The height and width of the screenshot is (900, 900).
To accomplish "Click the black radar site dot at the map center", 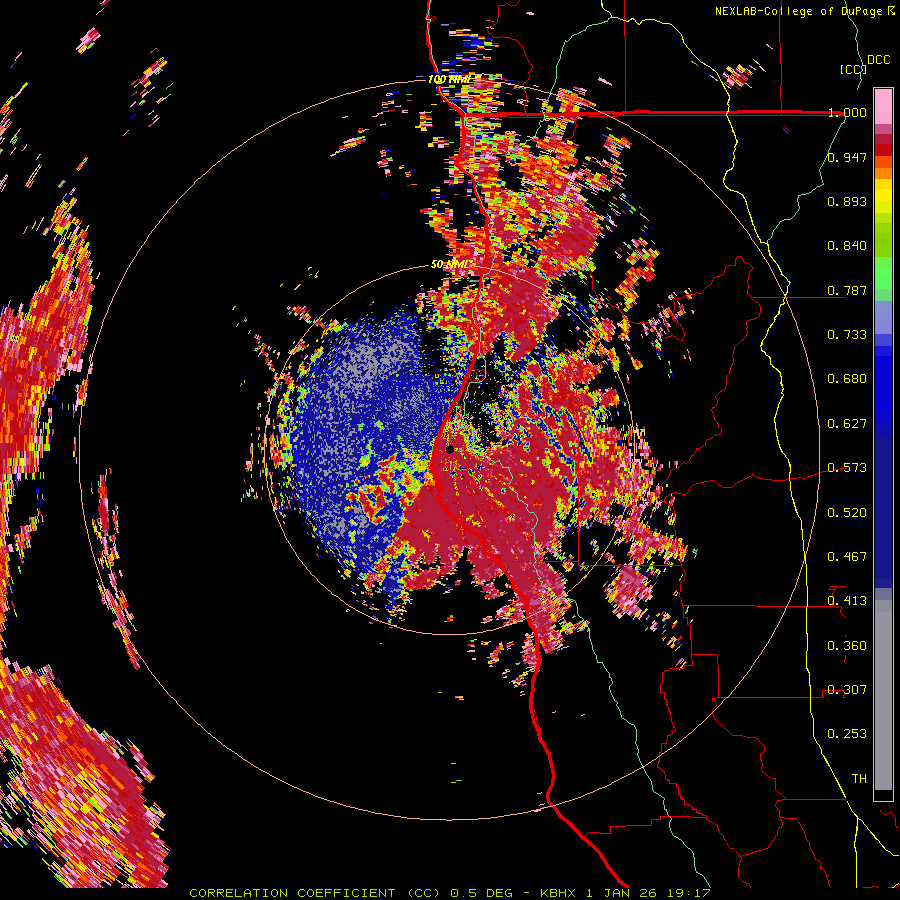I will pos(450,449).
